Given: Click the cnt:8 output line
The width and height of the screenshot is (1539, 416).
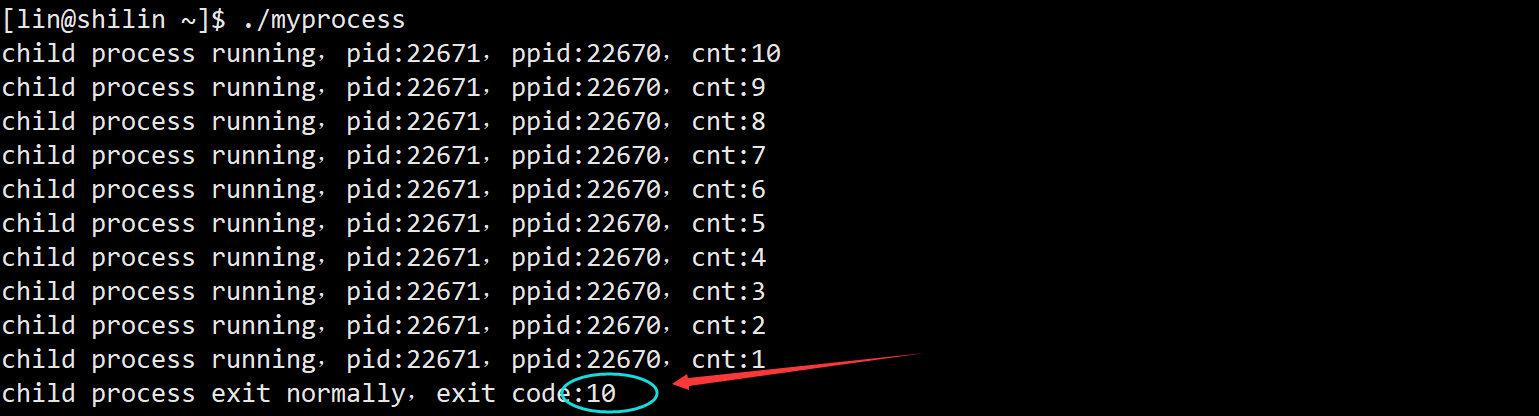Looking at the screenshot, I should 384,122.
